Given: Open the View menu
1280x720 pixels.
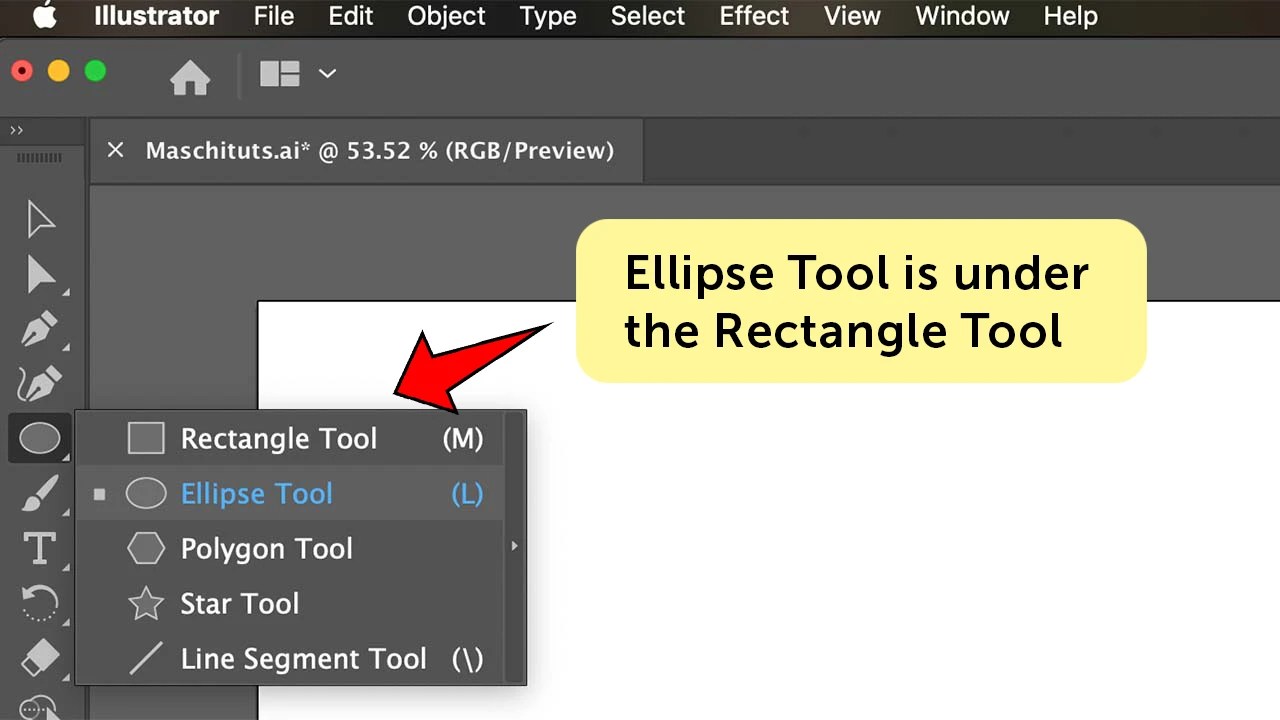Looking at the screenshot, I should click(x=853, y=16).
